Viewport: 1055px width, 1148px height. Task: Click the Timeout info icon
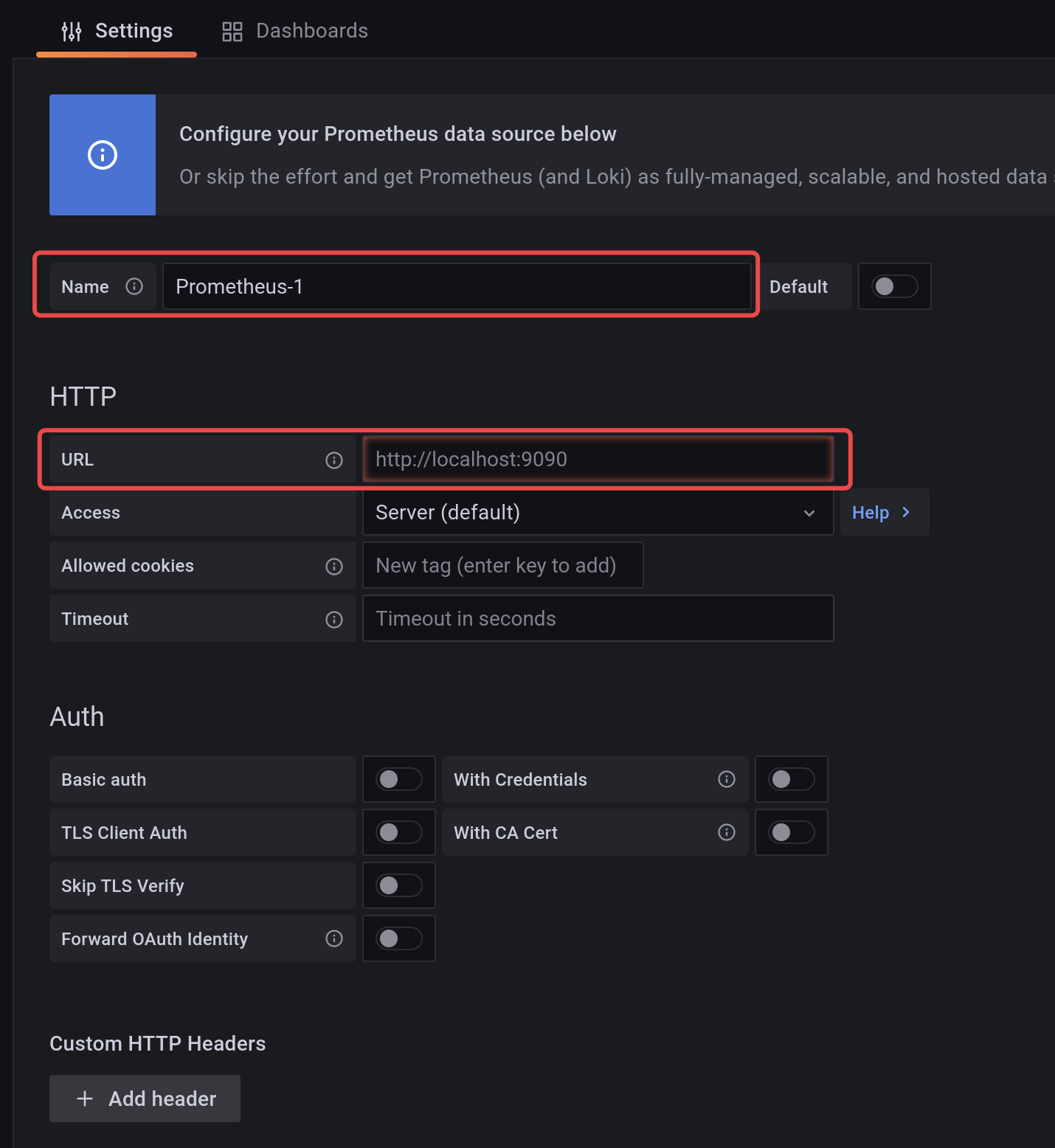(334, 620)
